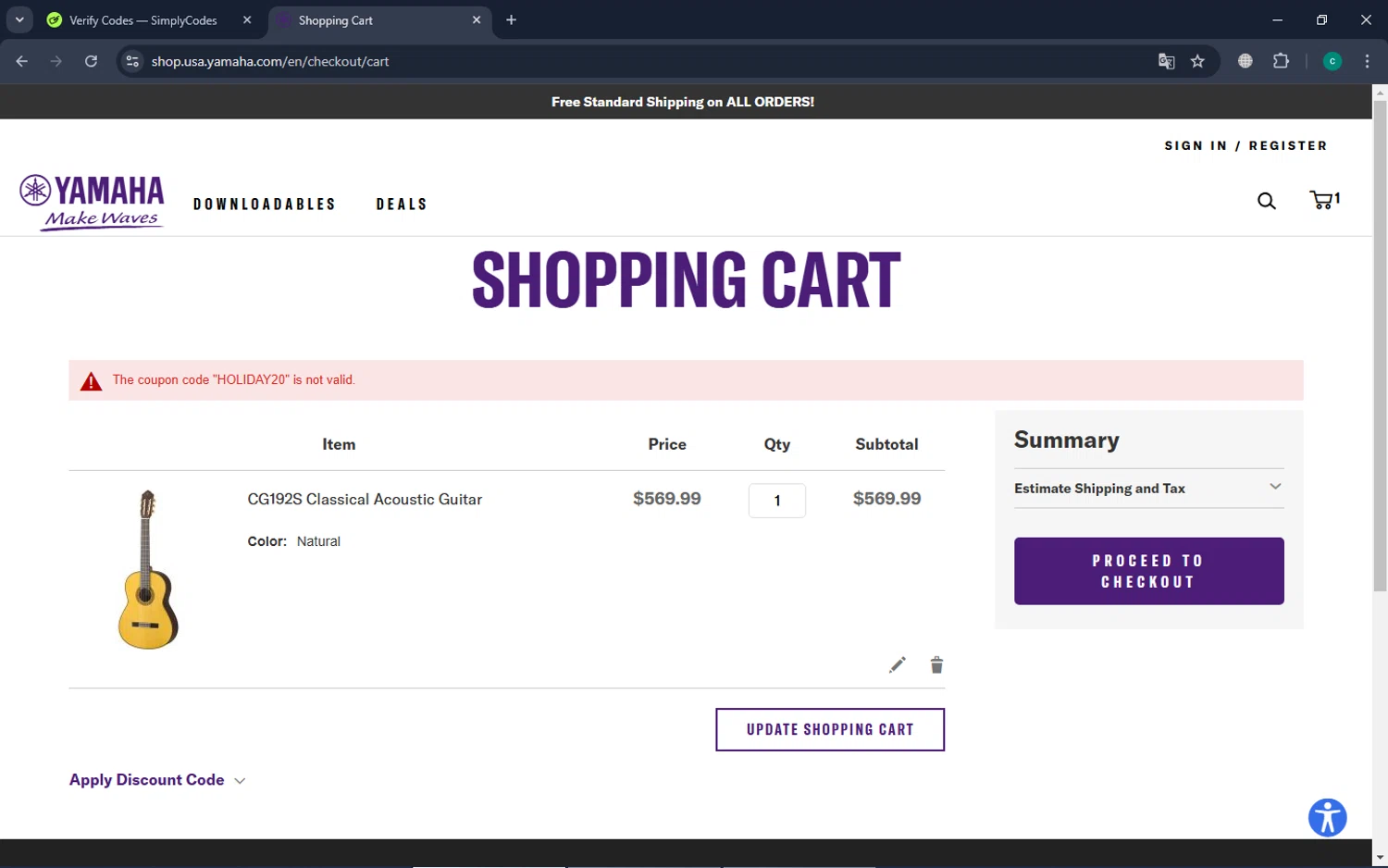The image size is (1388, 868).
Task: Open the Downloadables menu
Action: 265,205
